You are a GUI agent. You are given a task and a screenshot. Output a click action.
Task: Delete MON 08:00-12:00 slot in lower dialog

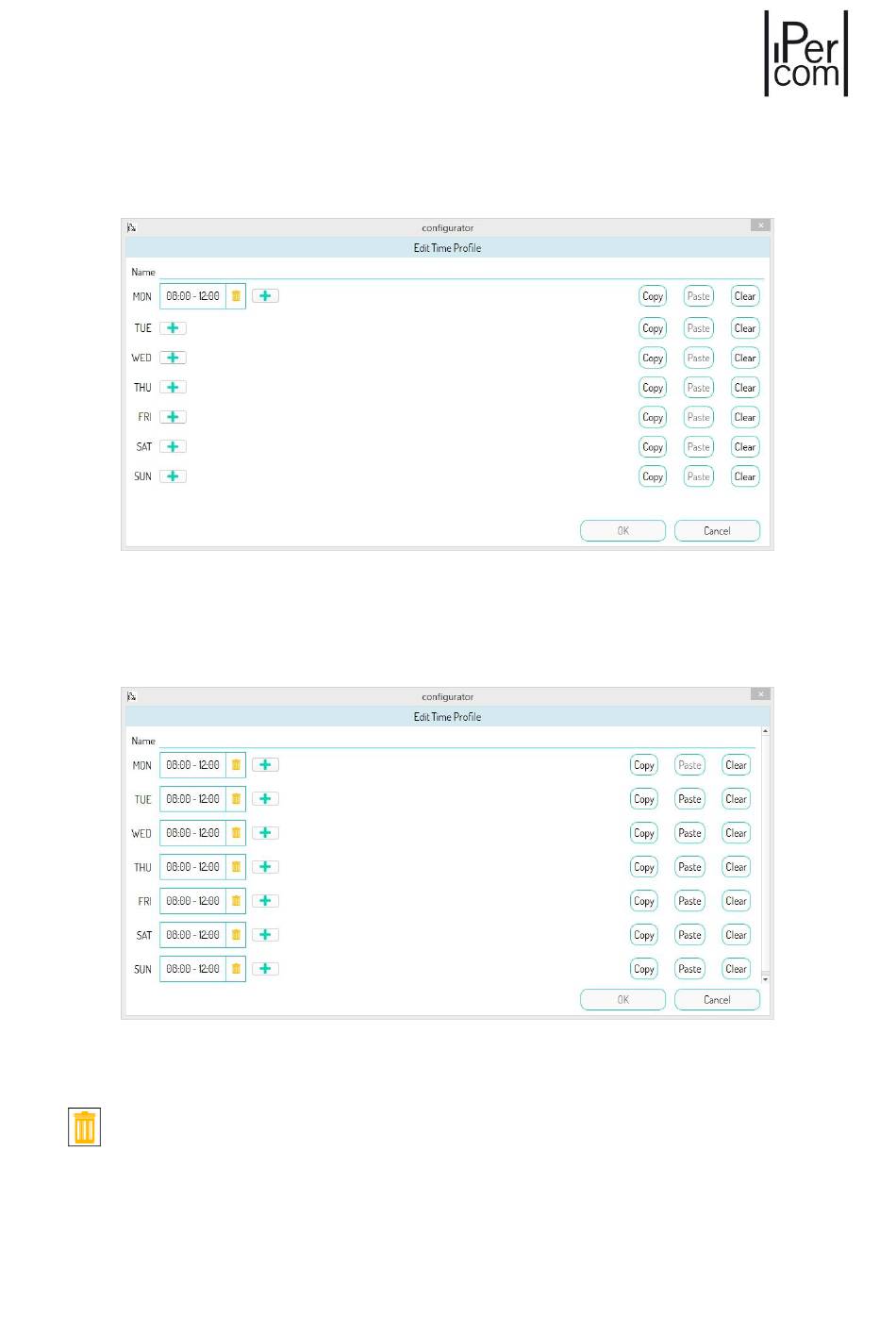(x=236, y=765)
